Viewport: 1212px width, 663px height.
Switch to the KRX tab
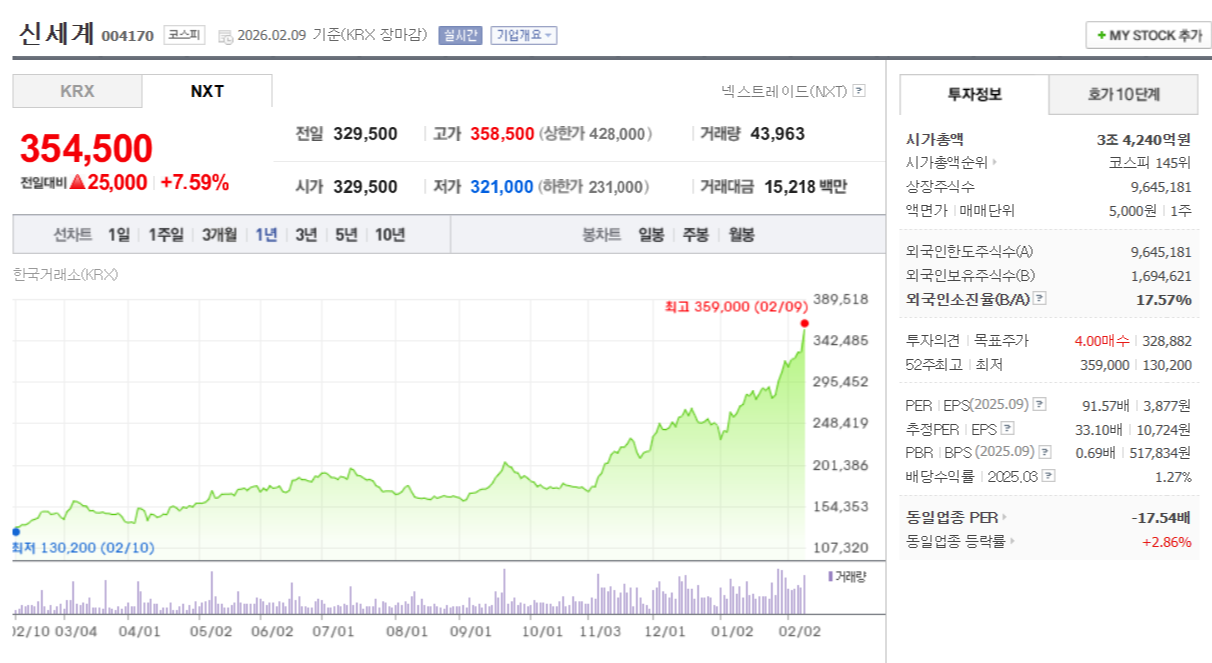[77, 91]
